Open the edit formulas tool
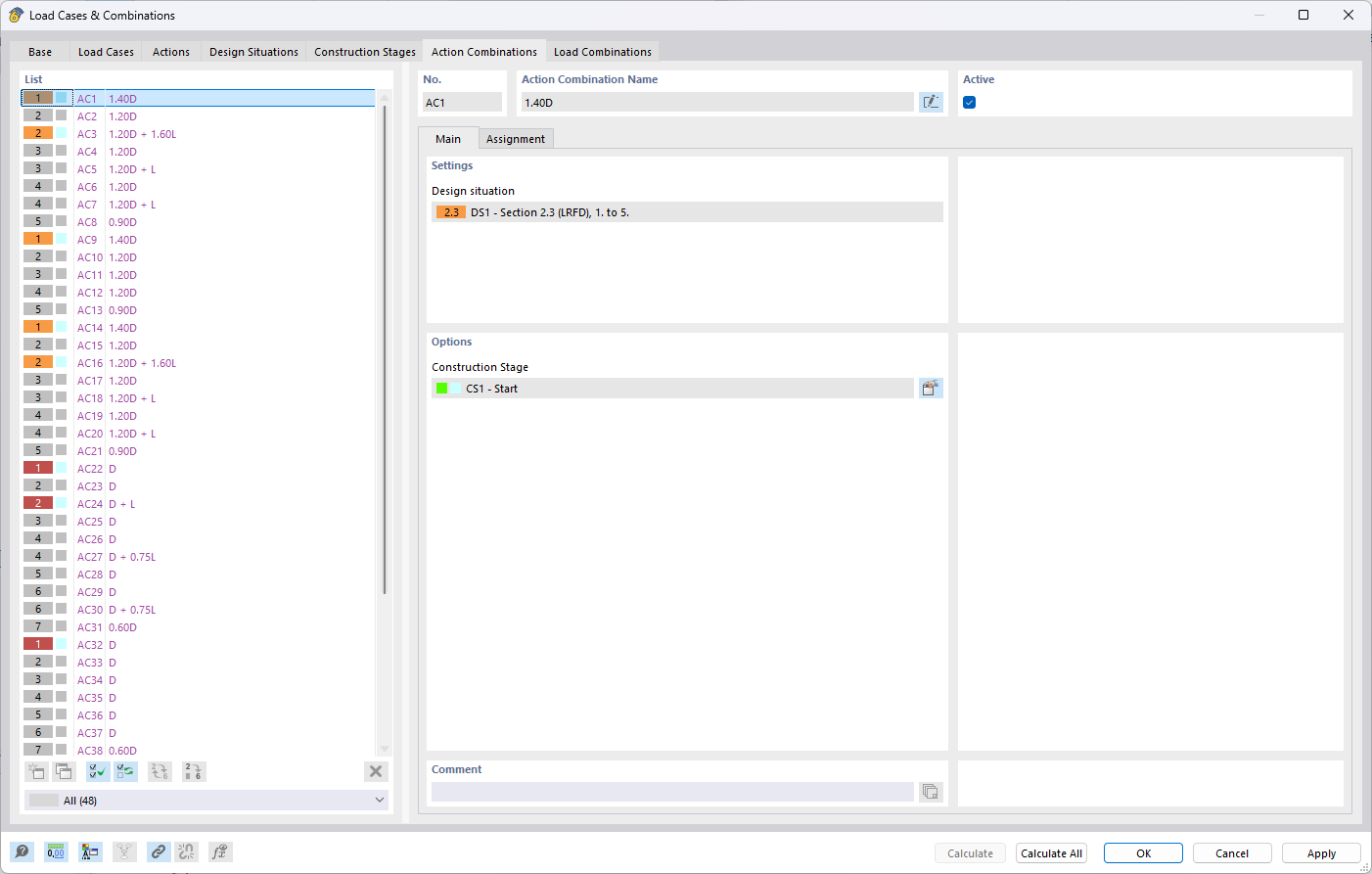 (x=219, y=851)
